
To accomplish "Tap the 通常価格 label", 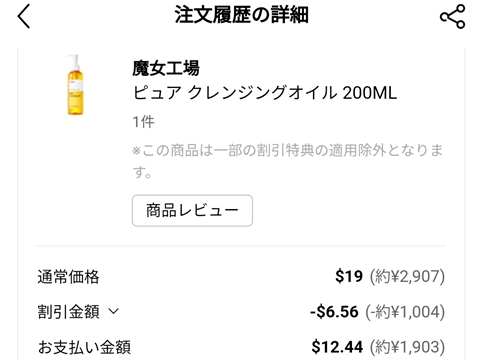I will [x=68, y=277].
